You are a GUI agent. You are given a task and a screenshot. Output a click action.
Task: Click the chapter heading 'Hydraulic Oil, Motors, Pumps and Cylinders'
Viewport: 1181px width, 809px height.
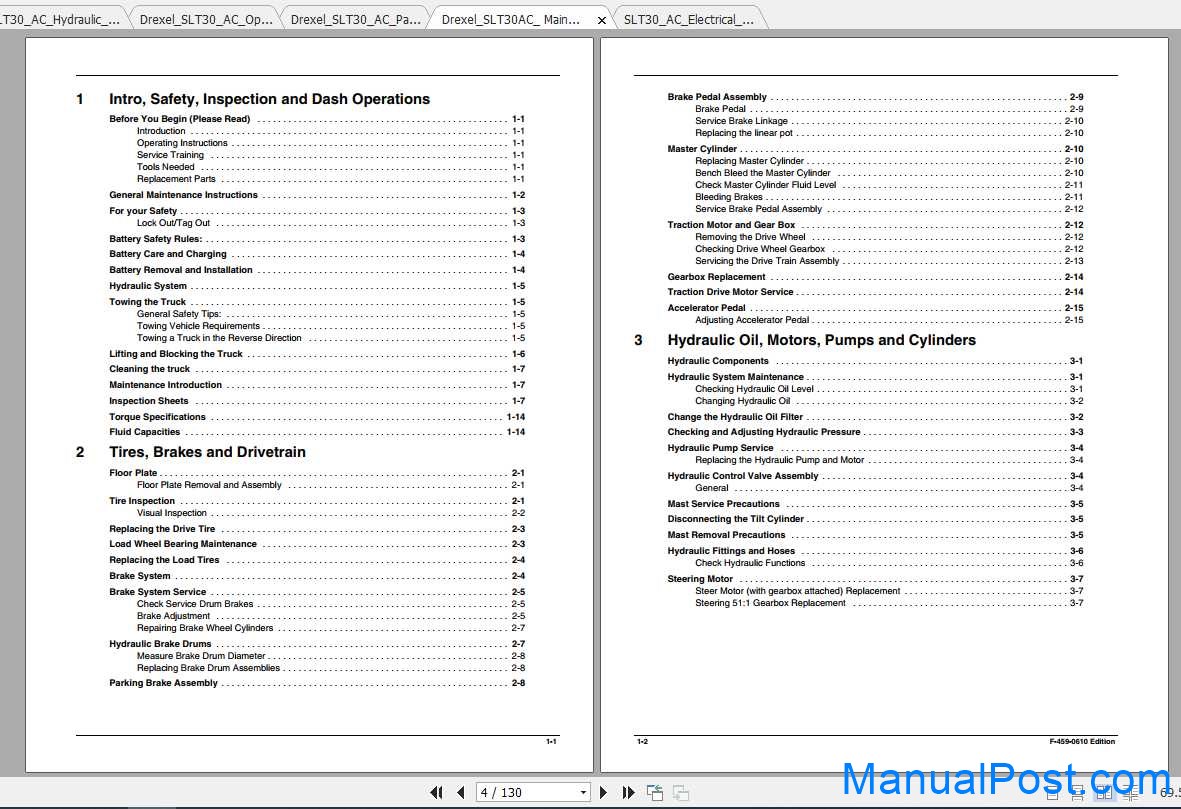(x=821, y=340)
